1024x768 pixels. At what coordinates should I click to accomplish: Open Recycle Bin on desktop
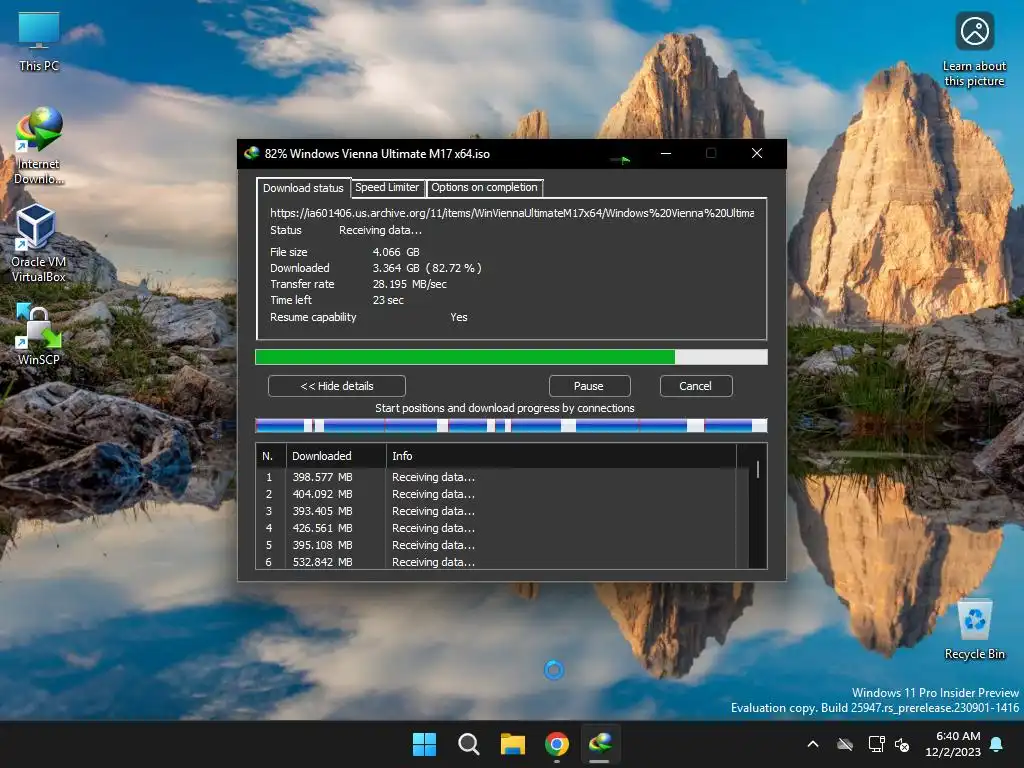pyautogui.click(x=974, y=630)
